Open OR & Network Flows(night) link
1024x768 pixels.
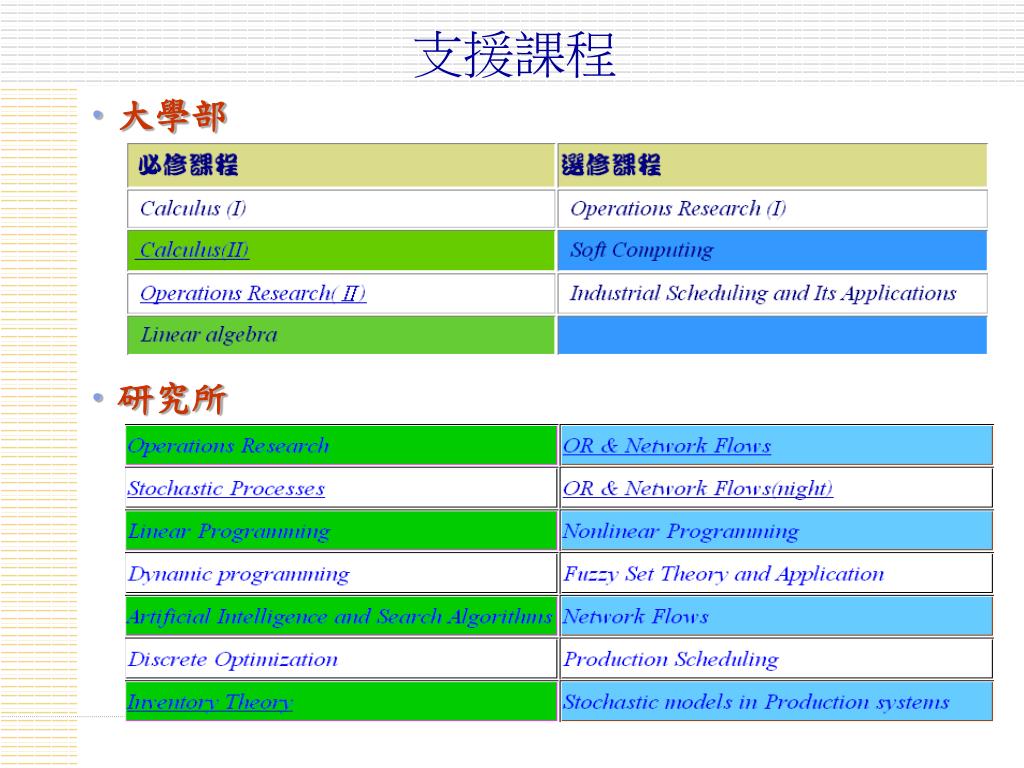697,488
